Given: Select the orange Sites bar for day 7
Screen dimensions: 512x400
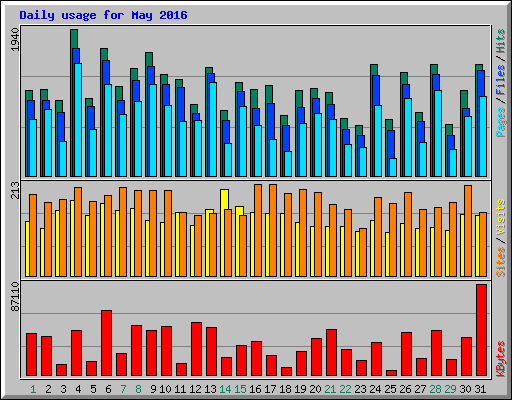Looking at the screenshot, I should tap(123, 232).
